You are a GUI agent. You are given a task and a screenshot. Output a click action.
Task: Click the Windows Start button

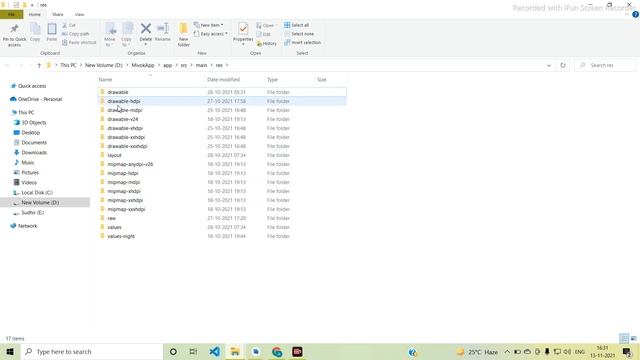click(10, 351)
